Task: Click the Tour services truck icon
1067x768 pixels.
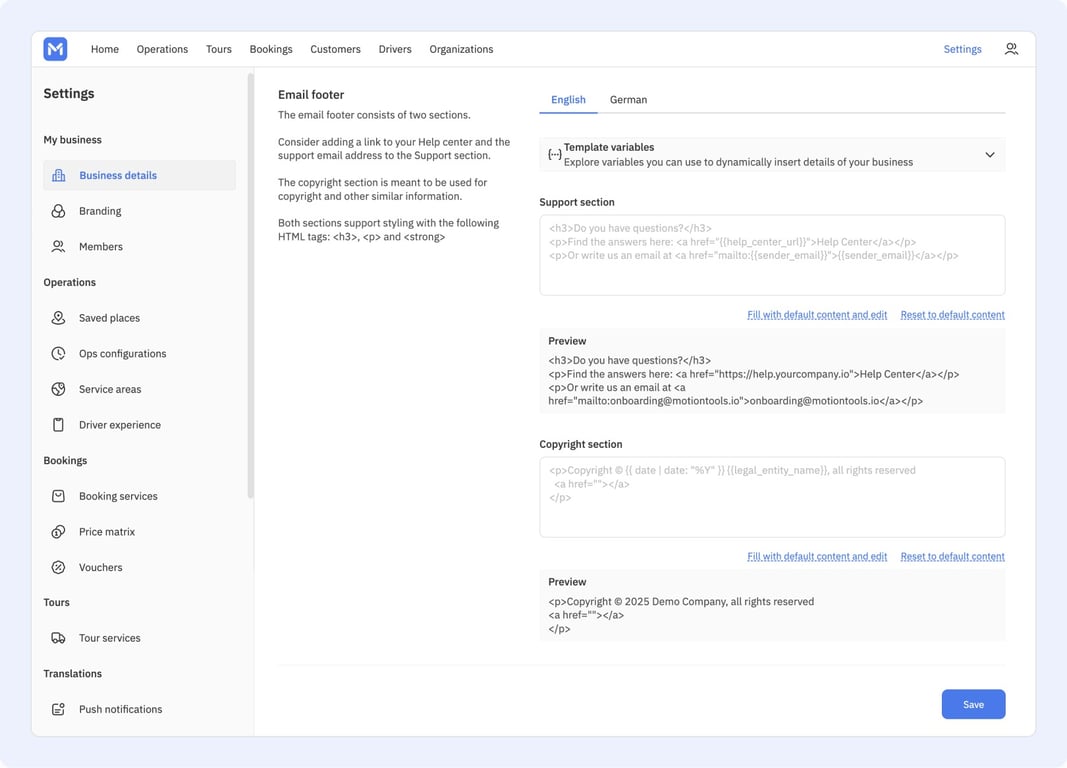Action: (59, 638)
